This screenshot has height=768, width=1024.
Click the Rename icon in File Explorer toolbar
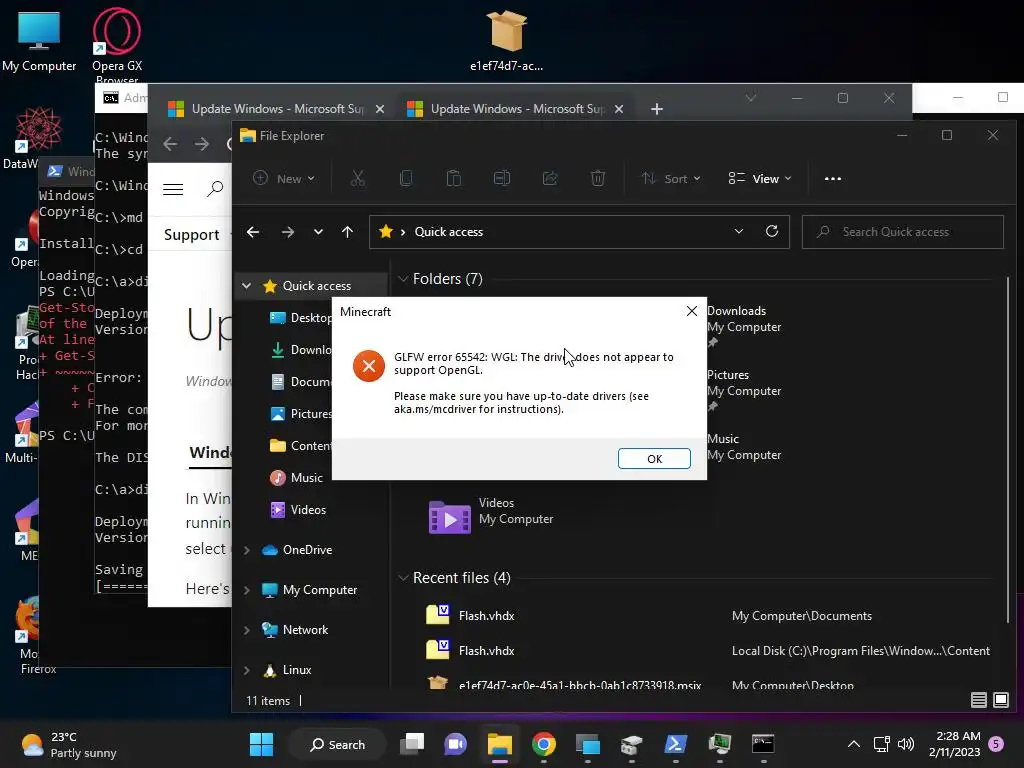pos(502,178)
